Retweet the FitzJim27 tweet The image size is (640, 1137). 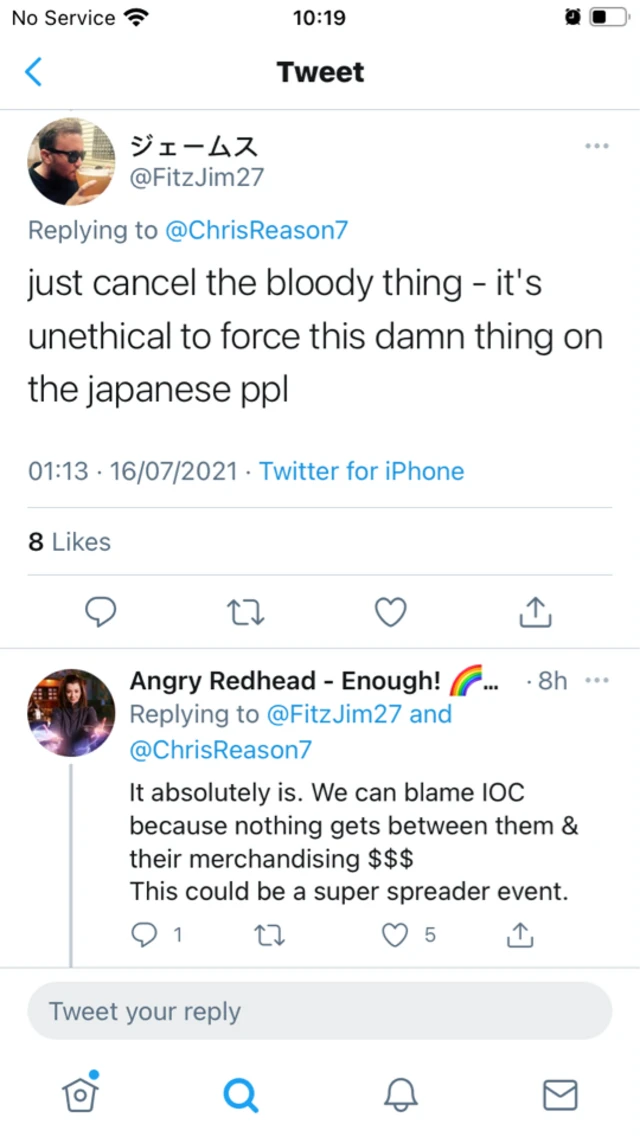(x=245, y=611)
